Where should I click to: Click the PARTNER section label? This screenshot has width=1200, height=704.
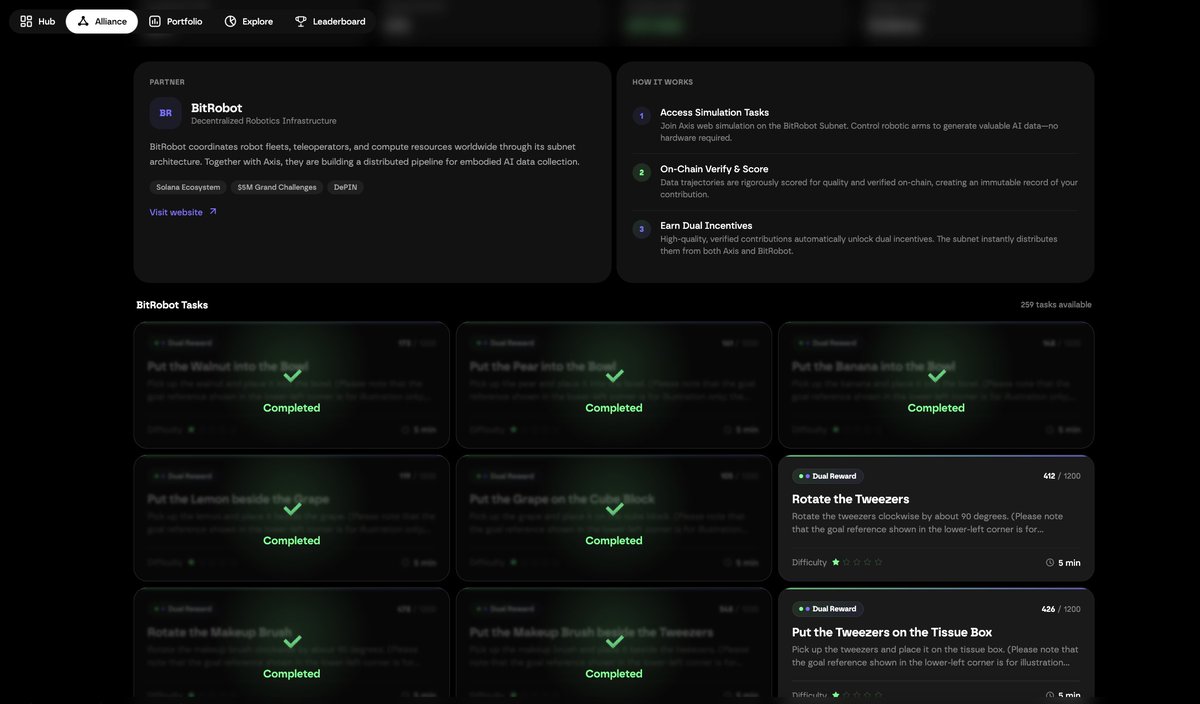click(x=167, y=82)
